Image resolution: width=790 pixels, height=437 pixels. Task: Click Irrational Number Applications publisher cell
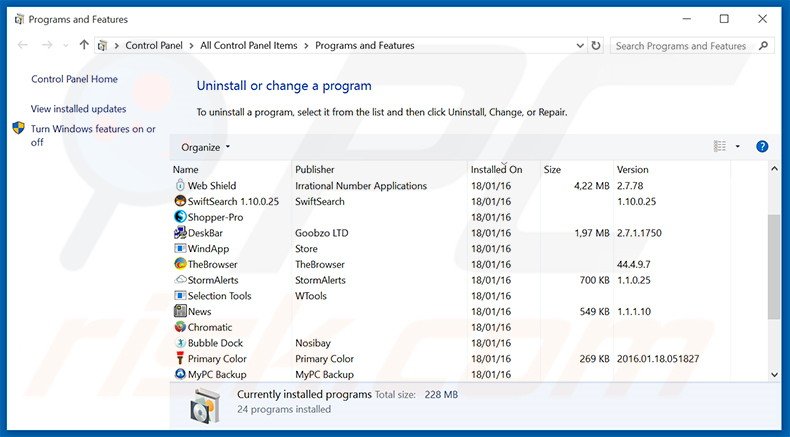pyautogui.click(x=361, y=185)
